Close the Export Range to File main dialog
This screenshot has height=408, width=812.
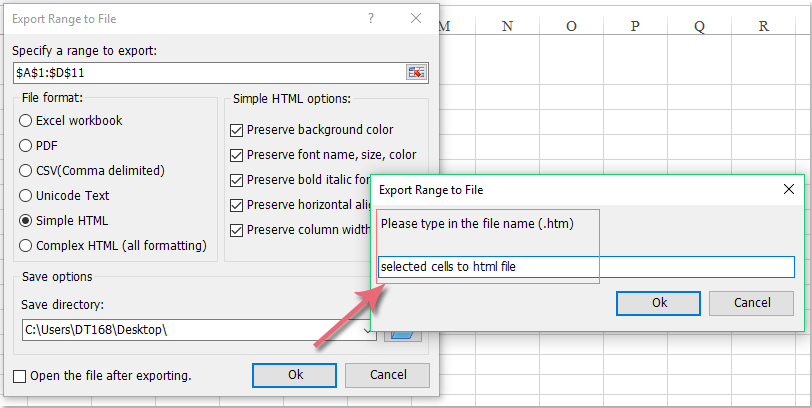tap(415, 18)
